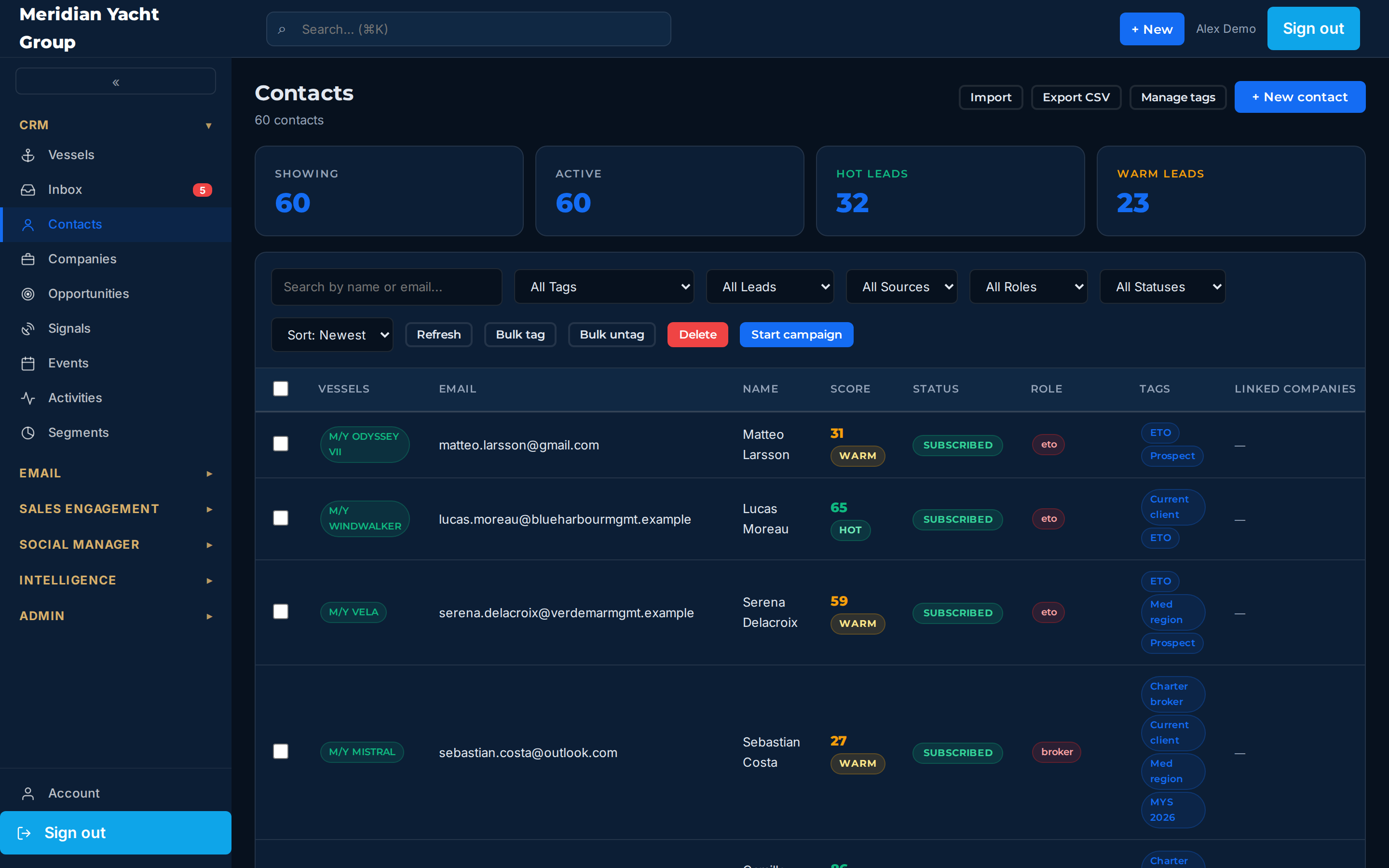This screenshot has width=1389, height=868.
Task: Open Manage tags
Action: (1178, 97)
